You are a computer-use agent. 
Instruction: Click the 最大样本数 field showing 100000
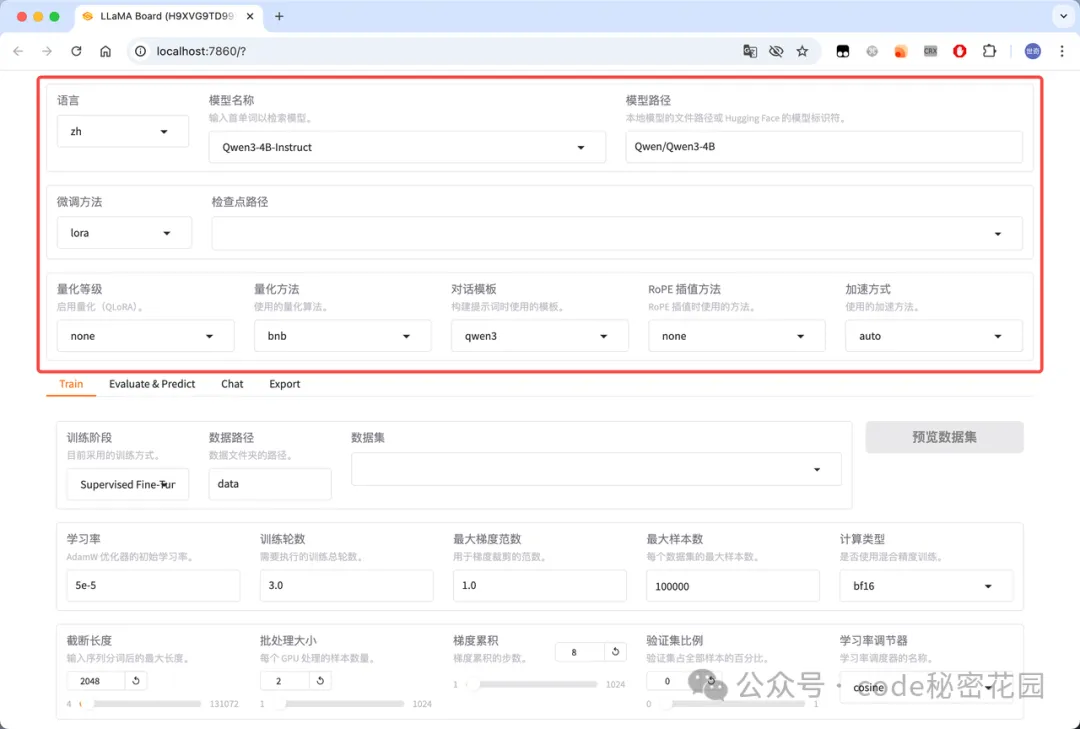(x=733, y=586)
